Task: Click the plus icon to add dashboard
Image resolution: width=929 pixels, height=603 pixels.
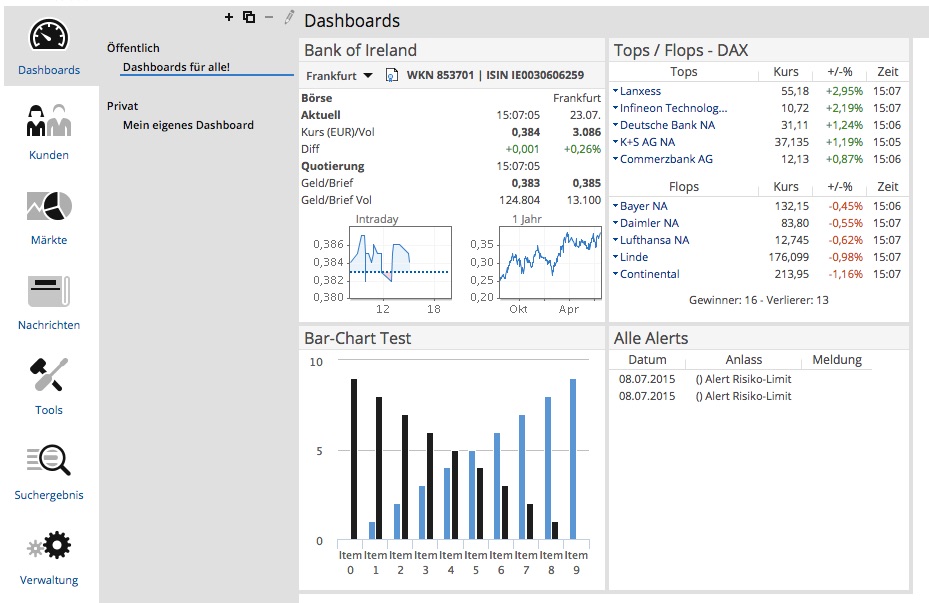Action: [229, 17]
